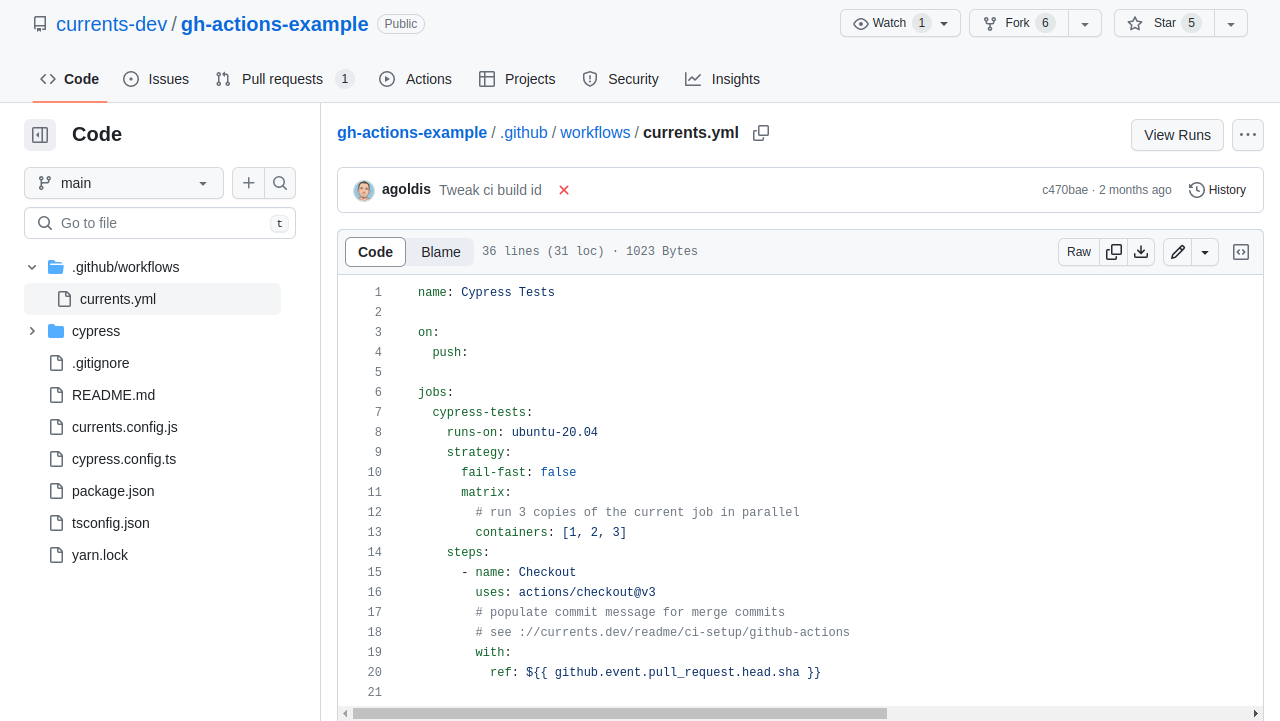This screenshot has width=1280, height=721.
Task: Collapse the file tree side panel icon
Action: point(40,134)
